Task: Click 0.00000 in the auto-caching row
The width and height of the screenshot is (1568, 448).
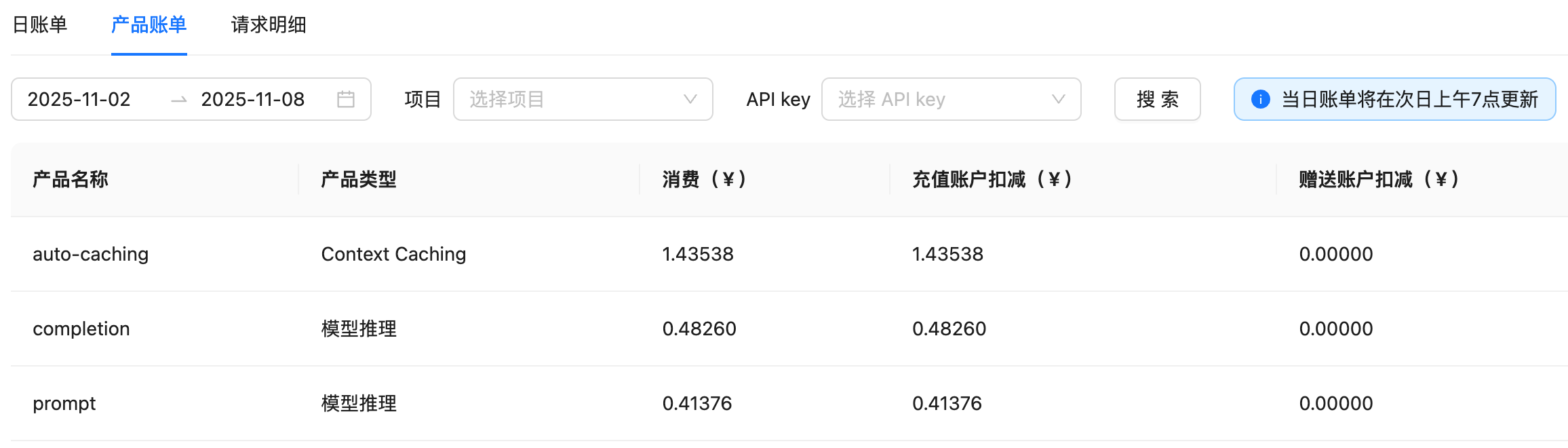Action: pyautogui.click(x=1336, y=254)
